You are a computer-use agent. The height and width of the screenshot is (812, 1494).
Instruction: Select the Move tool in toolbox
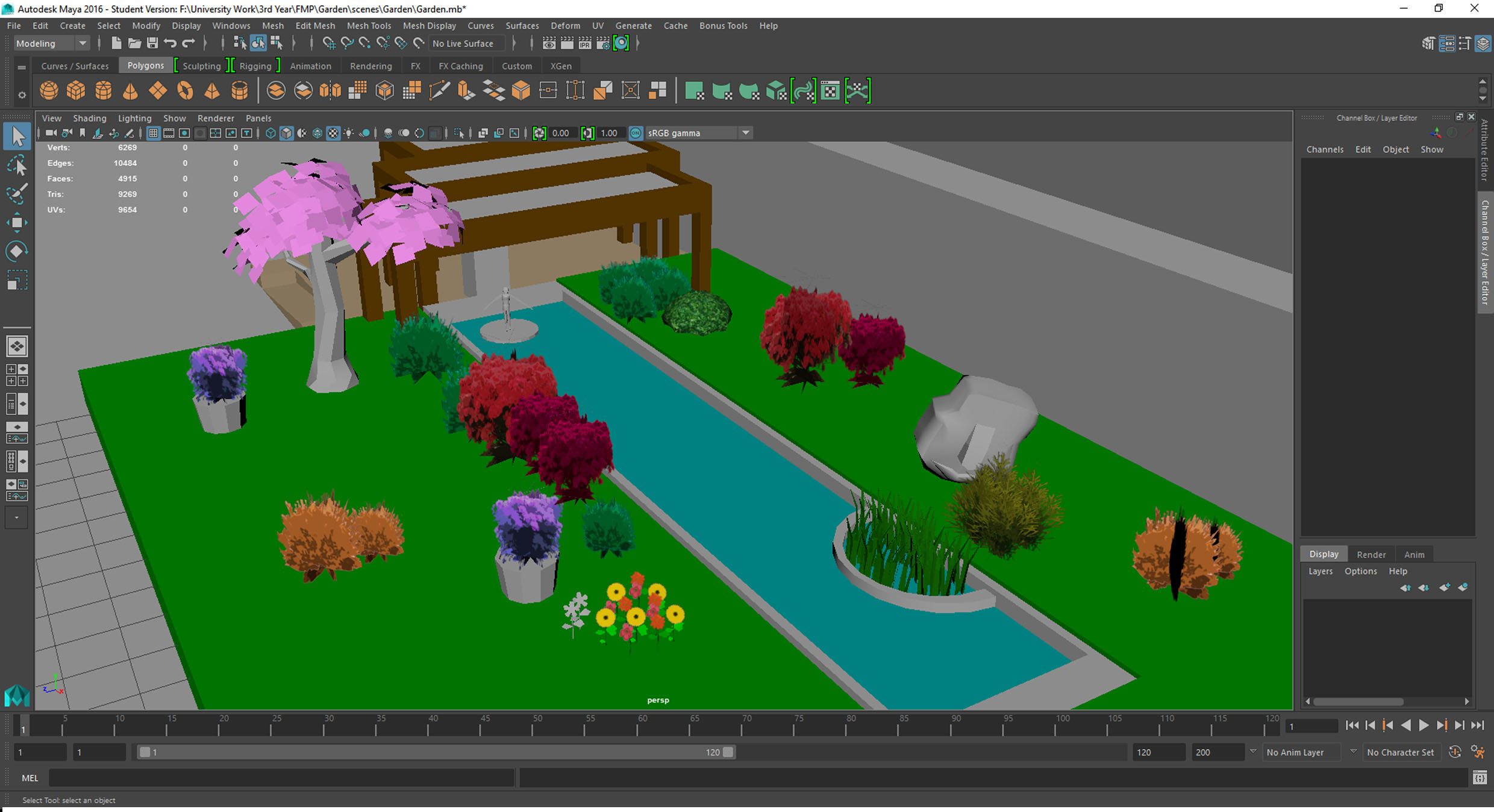[x=17, y=222]
